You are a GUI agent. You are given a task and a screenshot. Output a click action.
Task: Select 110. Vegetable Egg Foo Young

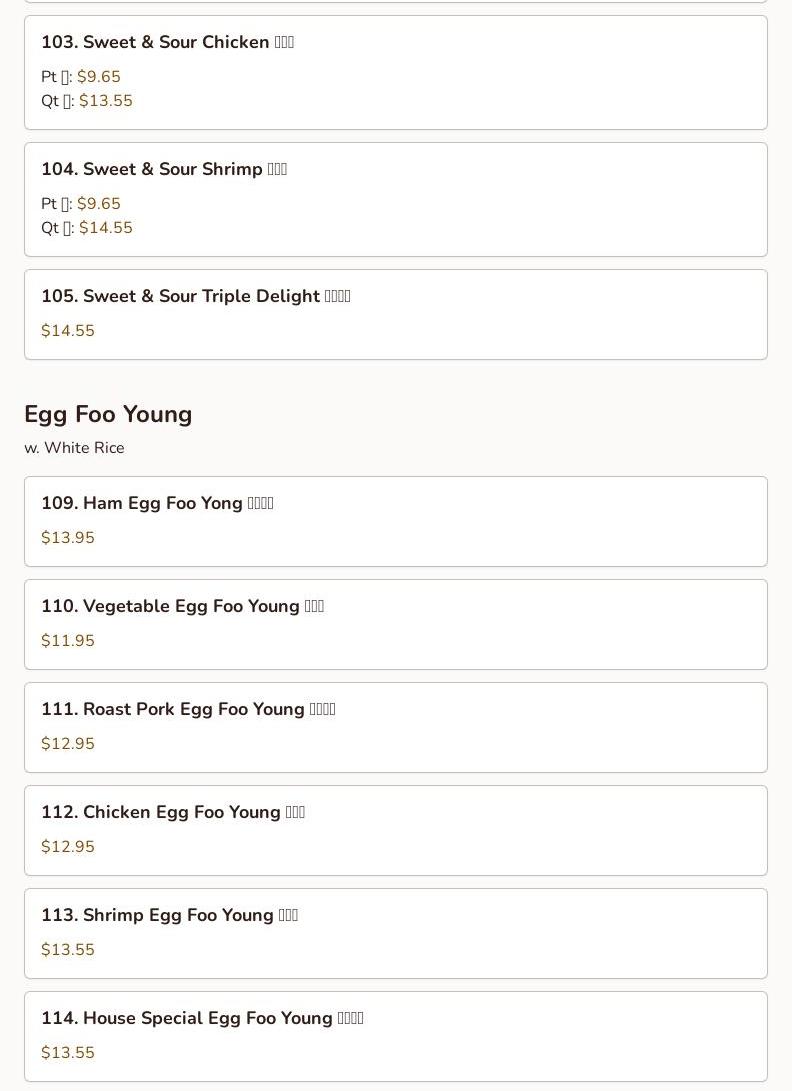(182, 606)
